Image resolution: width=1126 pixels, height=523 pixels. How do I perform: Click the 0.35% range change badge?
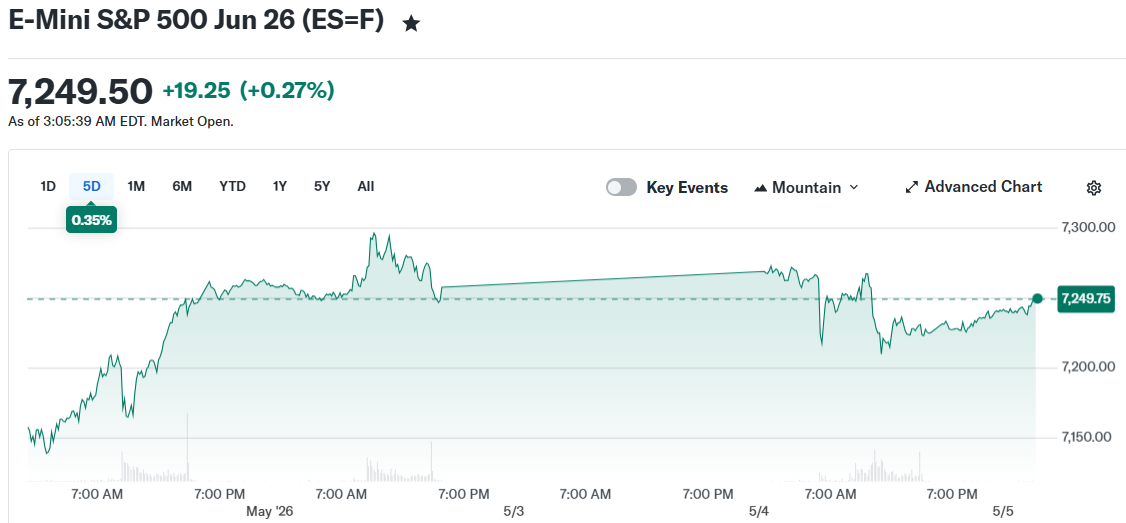(x=92, y=221)
